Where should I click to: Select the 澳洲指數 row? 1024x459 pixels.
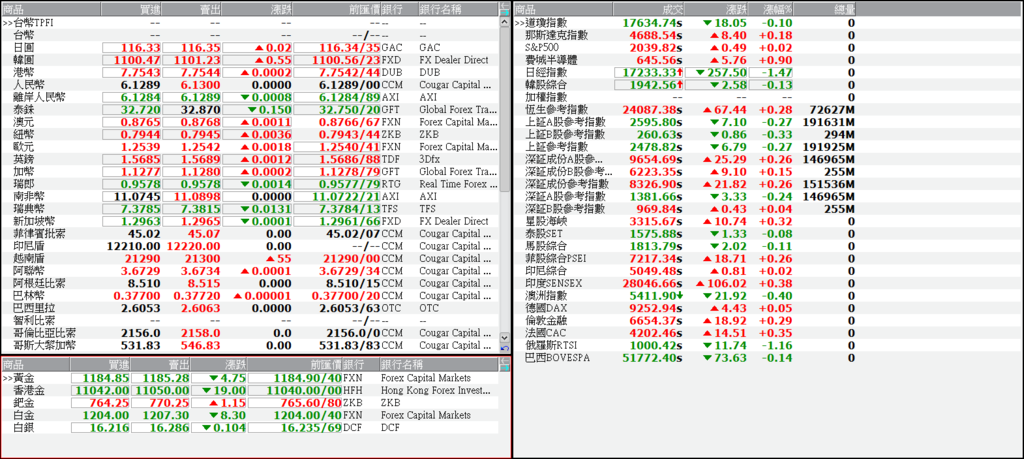(x=685, y=295)
